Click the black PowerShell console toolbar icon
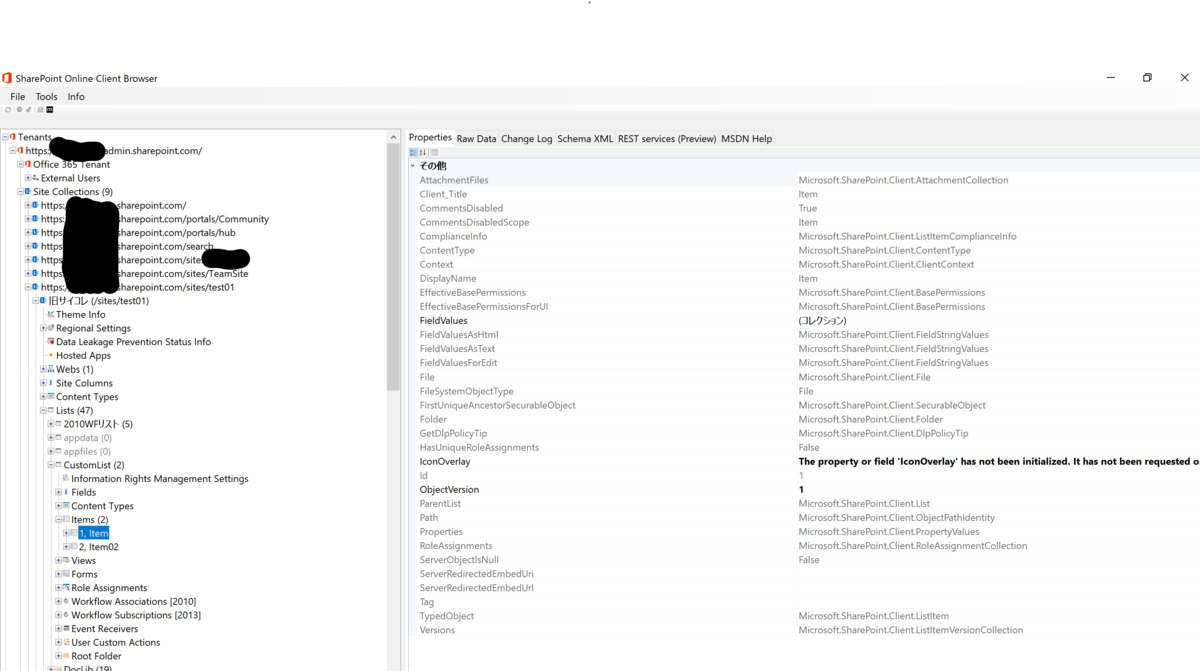 (50, 110)
